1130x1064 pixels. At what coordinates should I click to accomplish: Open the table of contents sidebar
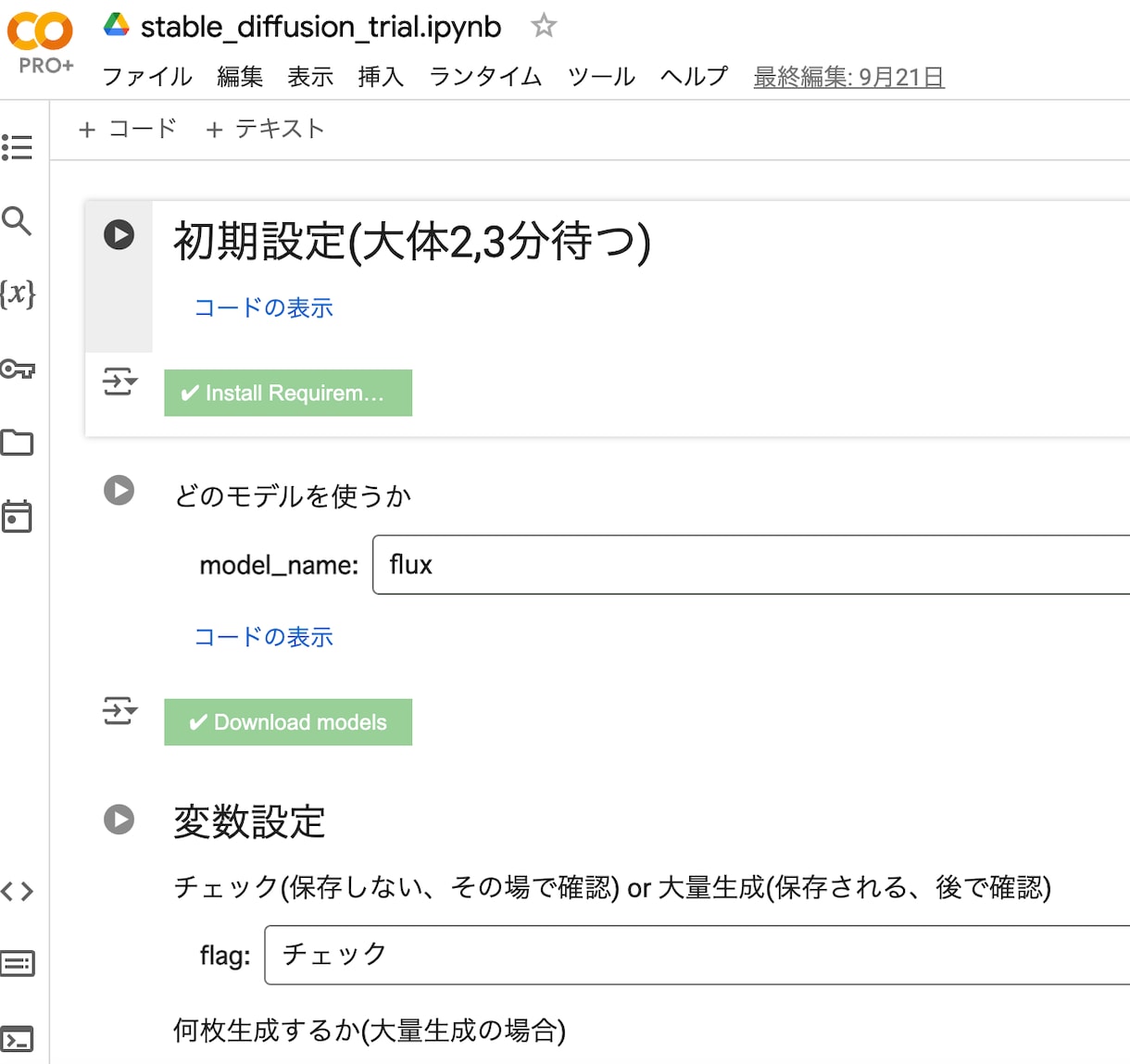pos(18,147)
